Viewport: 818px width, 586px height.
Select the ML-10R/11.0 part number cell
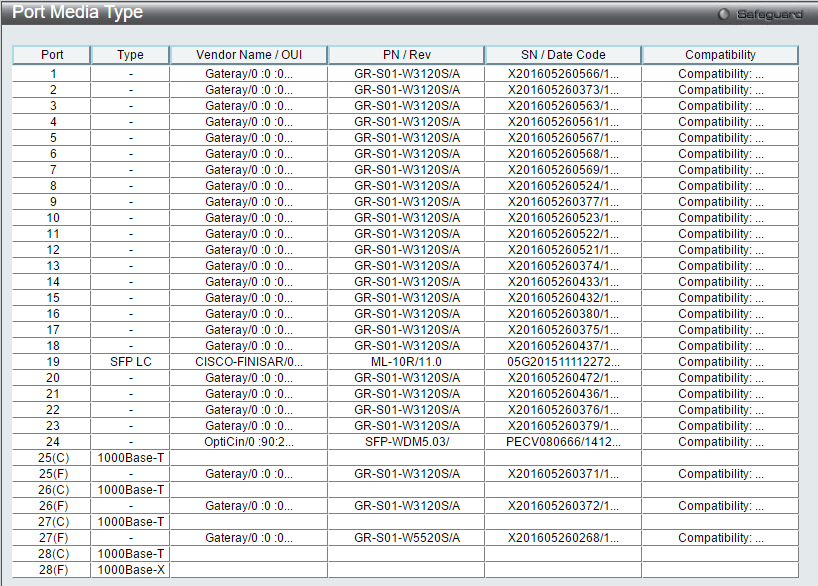406,362
